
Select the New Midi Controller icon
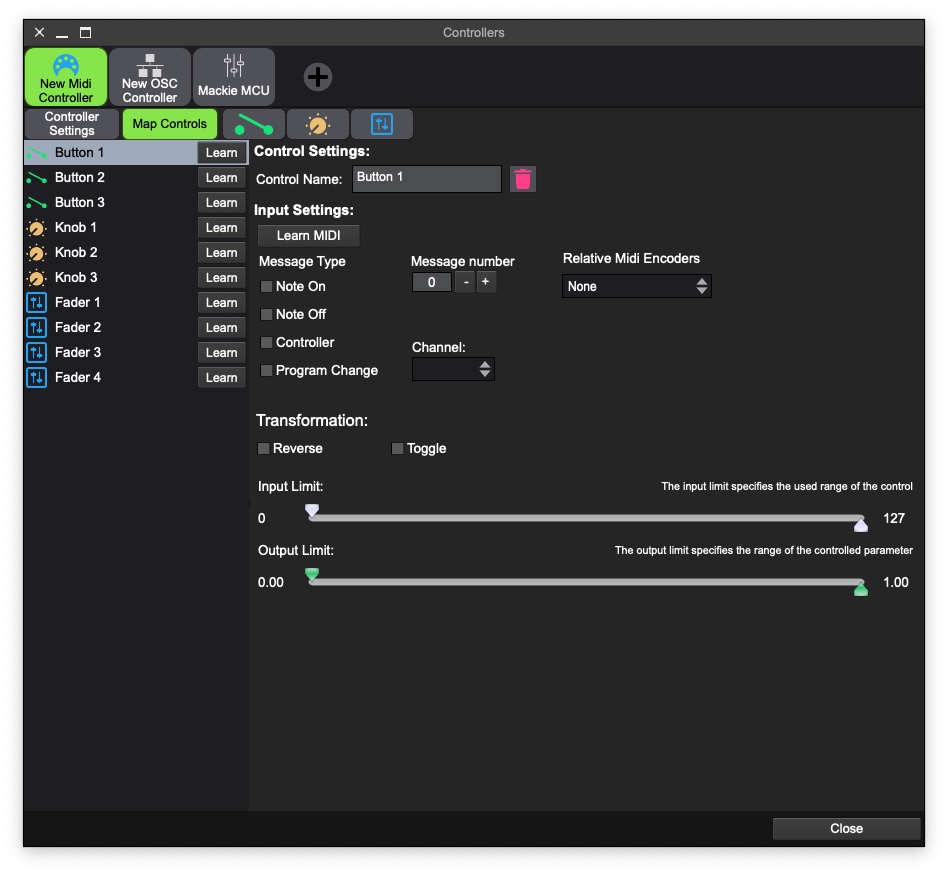(x=64, y=76)
